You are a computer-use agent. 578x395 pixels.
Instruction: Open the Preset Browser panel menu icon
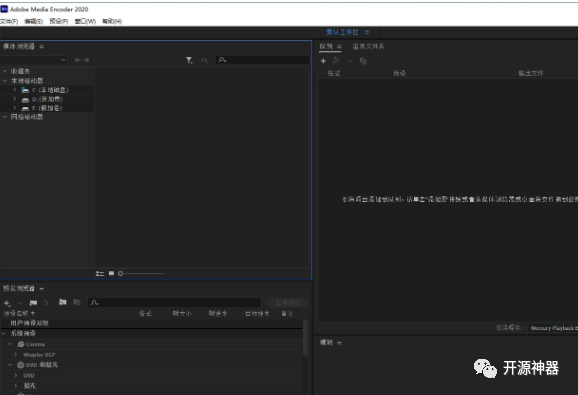(41, 289)
